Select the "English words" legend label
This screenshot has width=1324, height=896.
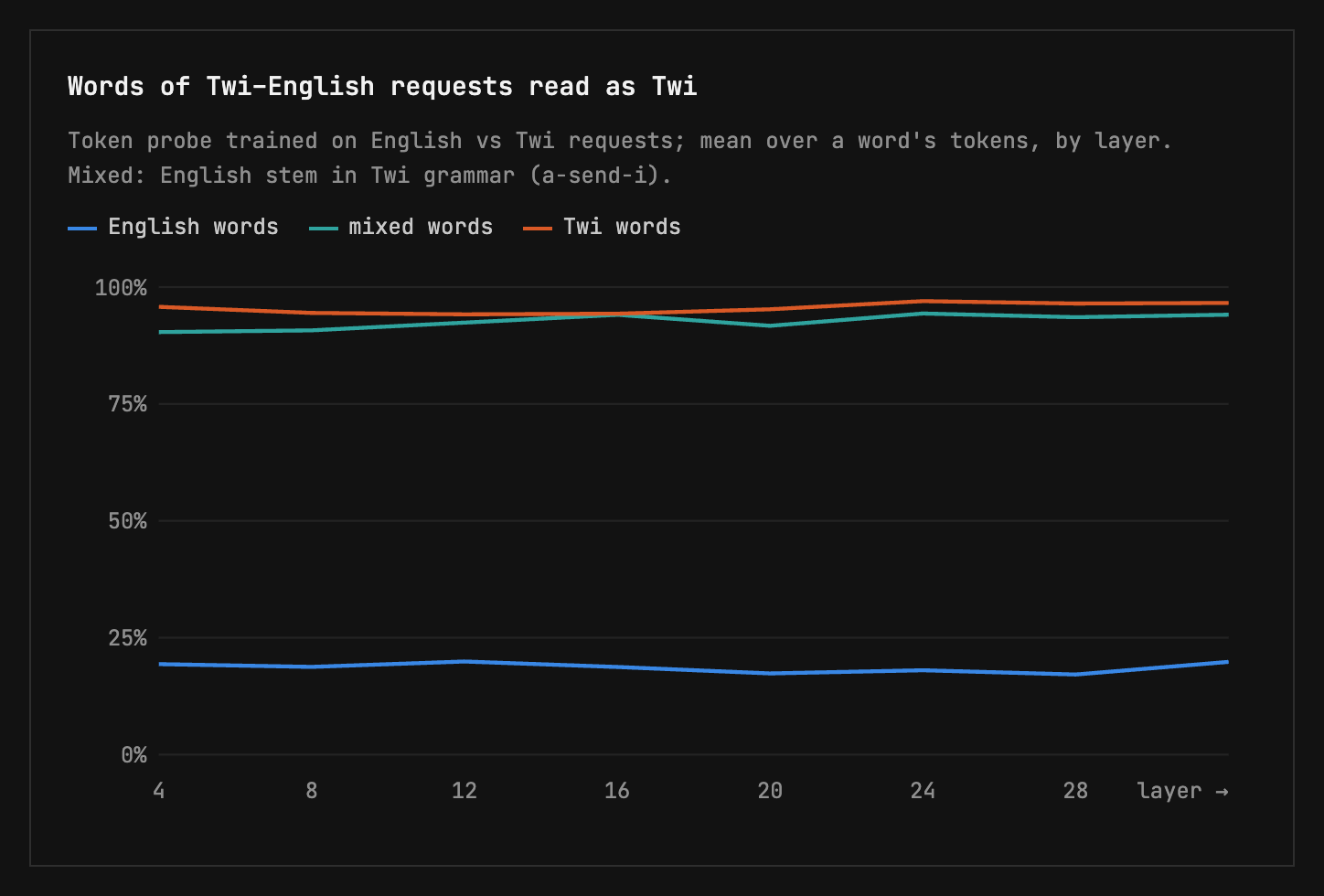pos(193,227)
